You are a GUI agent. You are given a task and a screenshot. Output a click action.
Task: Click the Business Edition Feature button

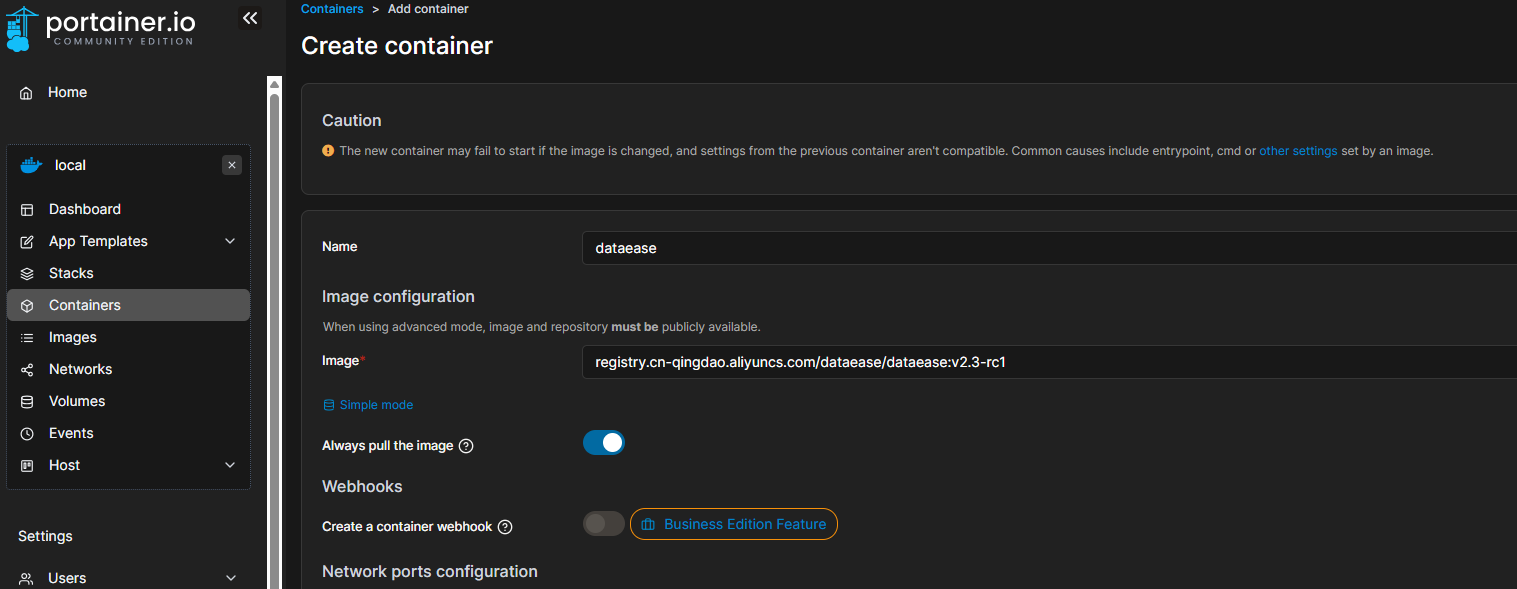tap(734, 524)
